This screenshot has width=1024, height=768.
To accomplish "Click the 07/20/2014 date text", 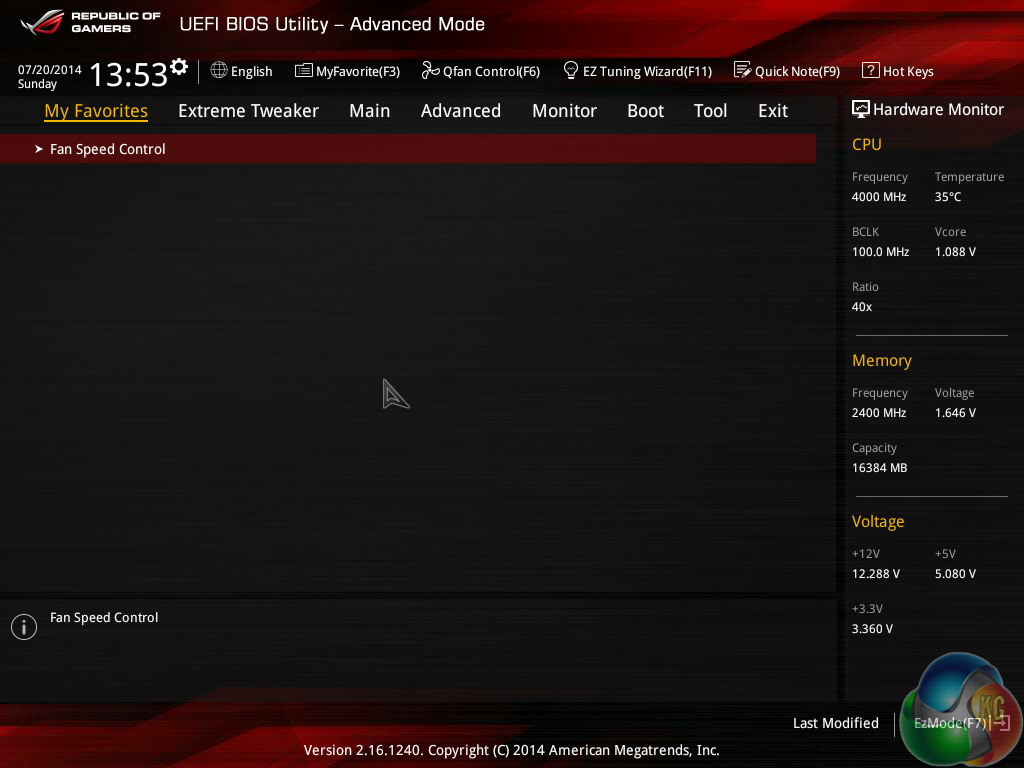I will pos(50,69).
